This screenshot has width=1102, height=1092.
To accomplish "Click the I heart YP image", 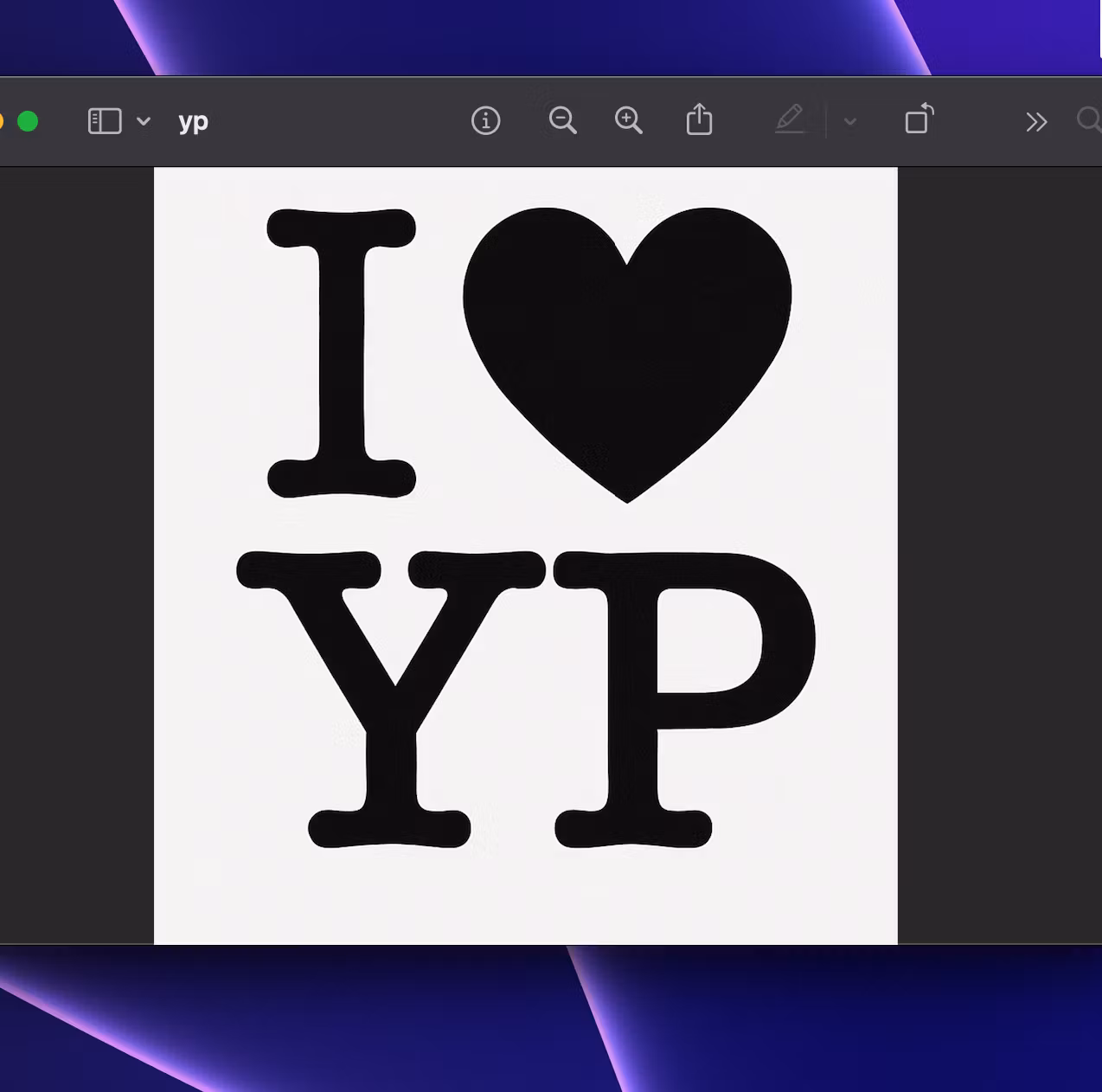I will tap(526, 556).
